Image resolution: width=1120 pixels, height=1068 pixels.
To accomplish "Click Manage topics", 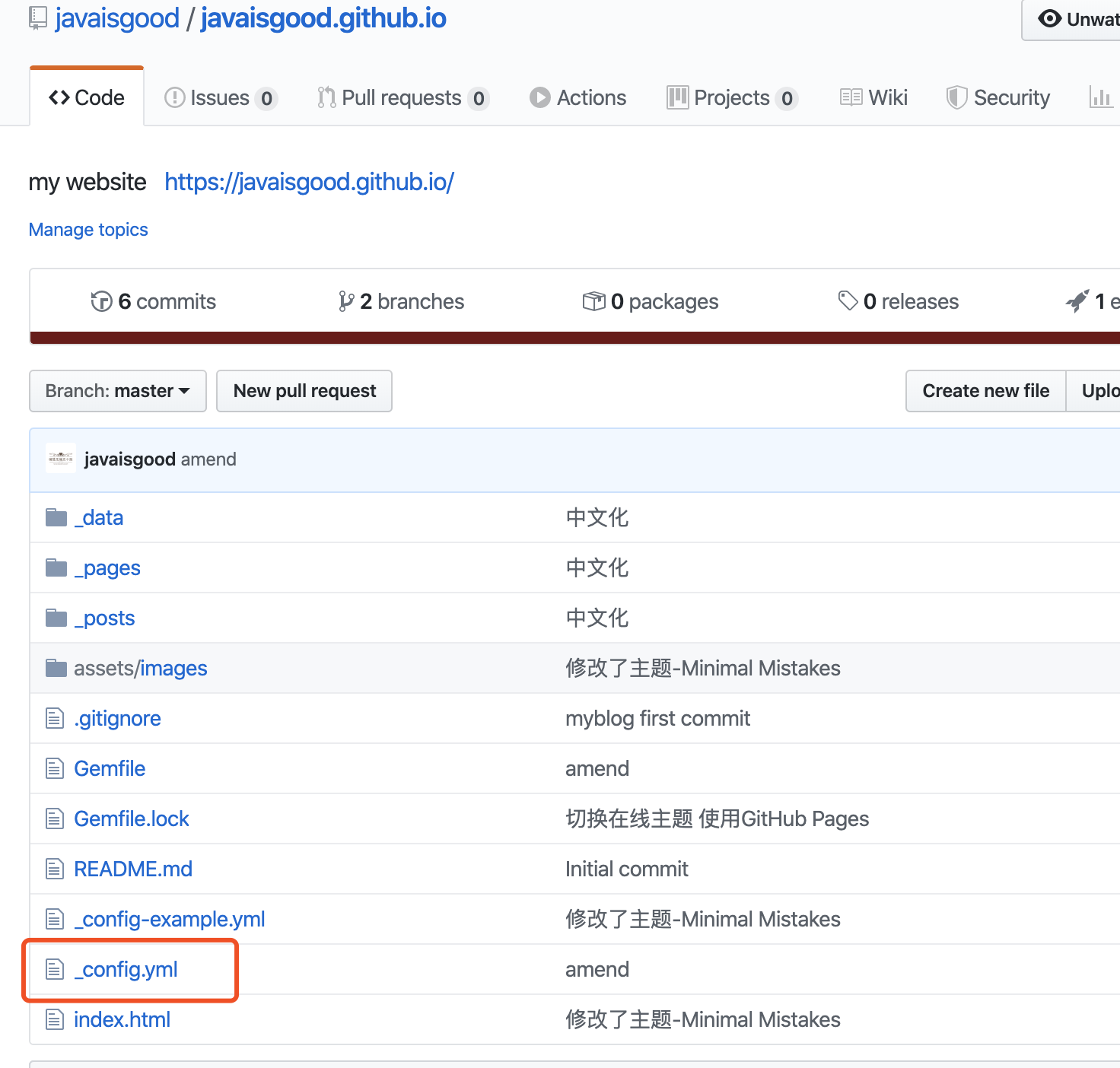I will click(88, 230).
